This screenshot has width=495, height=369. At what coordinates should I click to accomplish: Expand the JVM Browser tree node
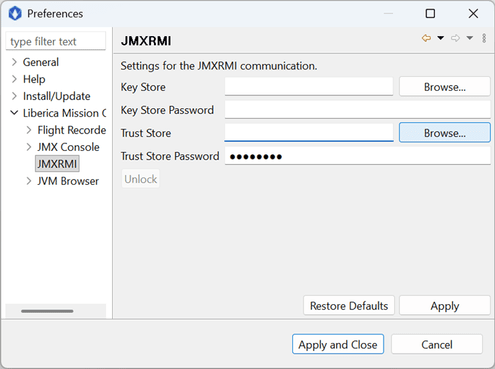[29, 181]
